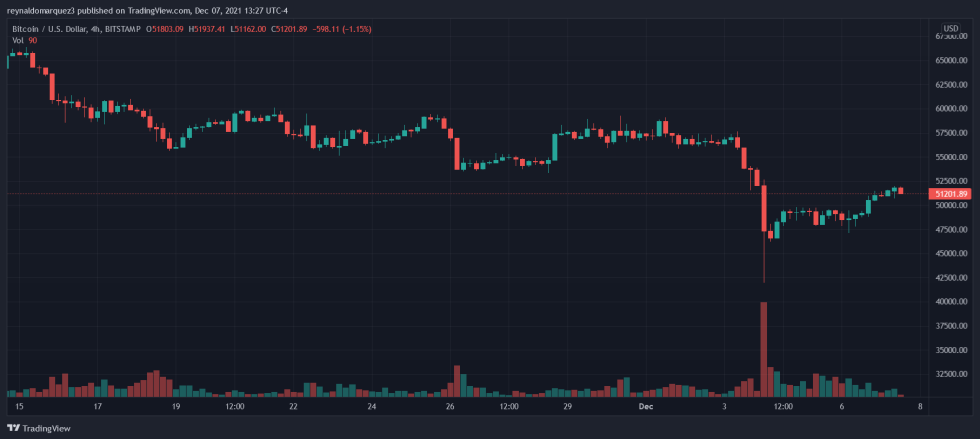980x439 pixels.
Task: Click the date label 24 on time axis
Action: coord(372,406)
